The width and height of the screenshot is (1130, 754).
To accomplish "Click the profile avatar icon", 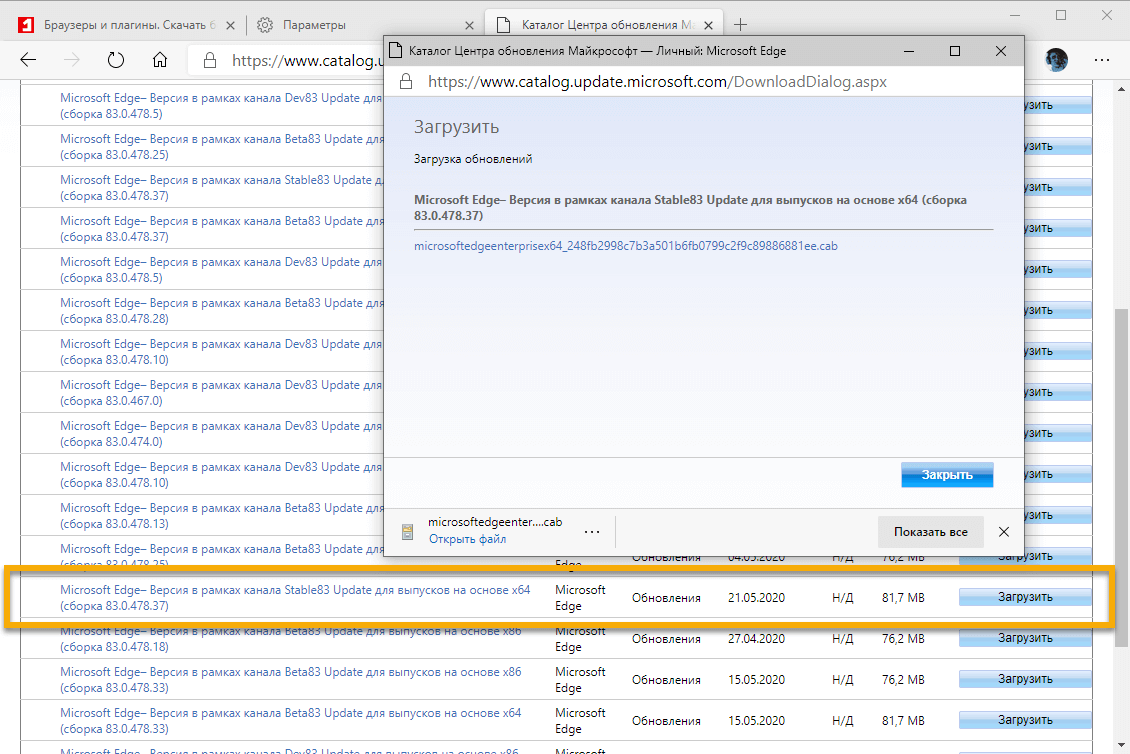I will click(1057, 60).
